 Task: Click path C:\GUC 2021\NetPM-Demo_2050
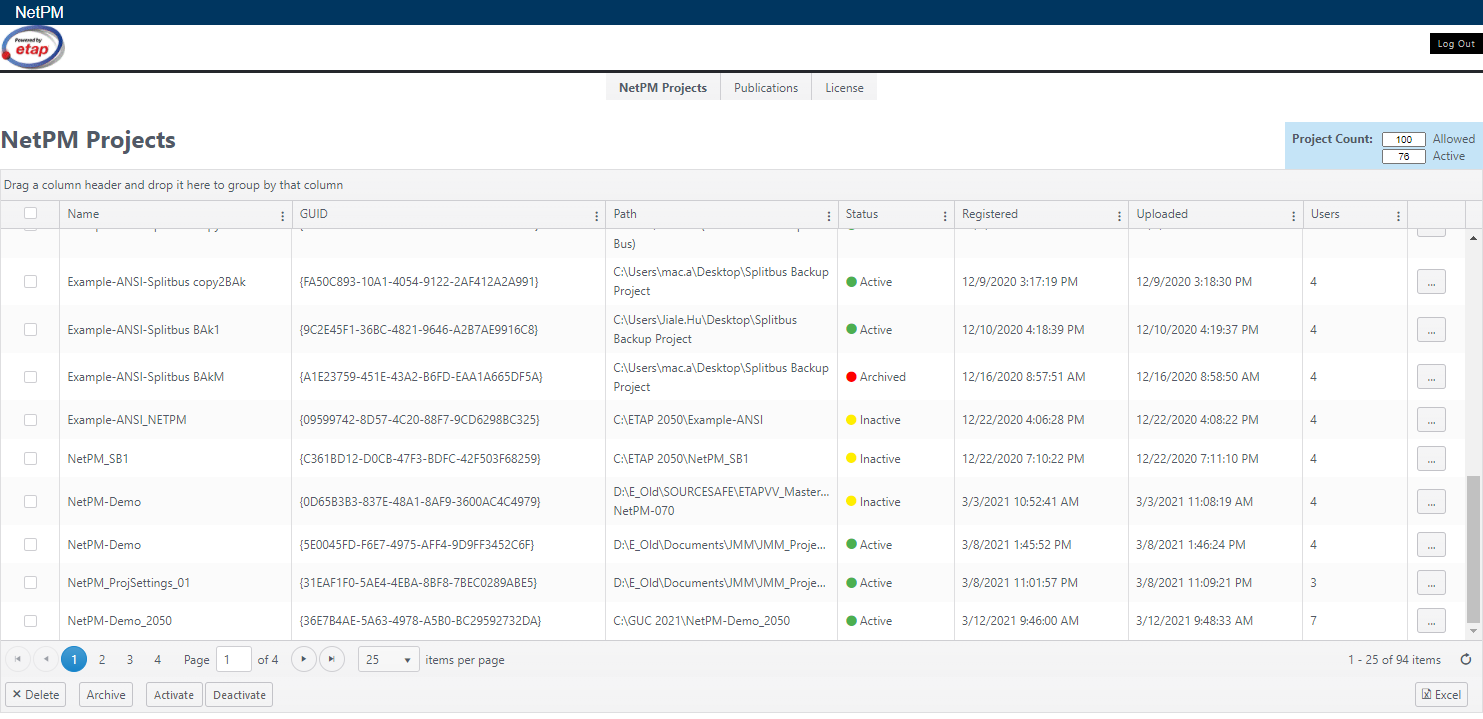702,621
